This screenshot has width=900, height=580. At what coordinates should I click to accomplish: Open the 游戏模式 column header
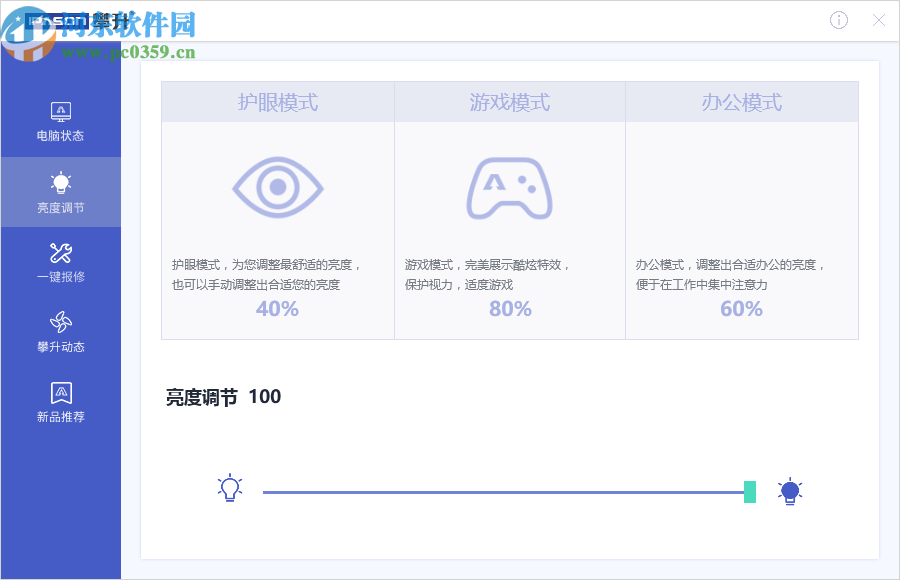tap(509, 101)
